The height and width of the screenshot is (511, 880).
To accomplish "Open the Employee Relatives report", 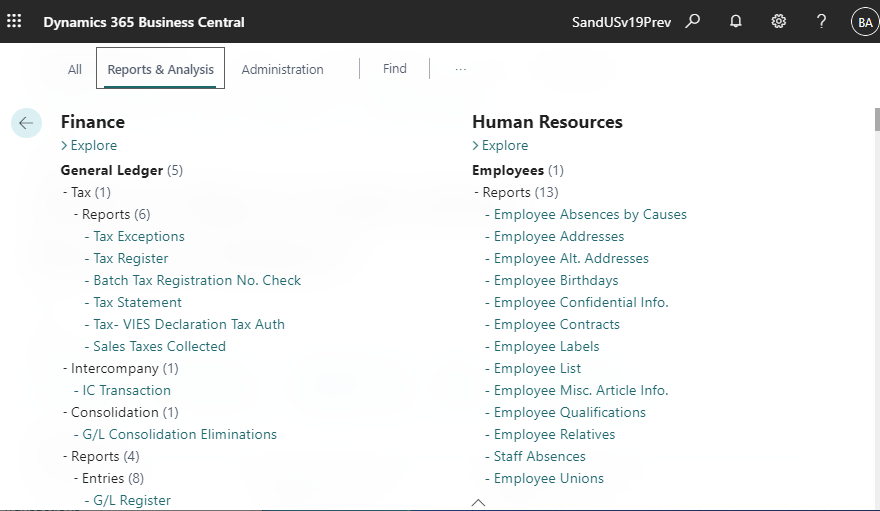I will [x=554, y=435].
